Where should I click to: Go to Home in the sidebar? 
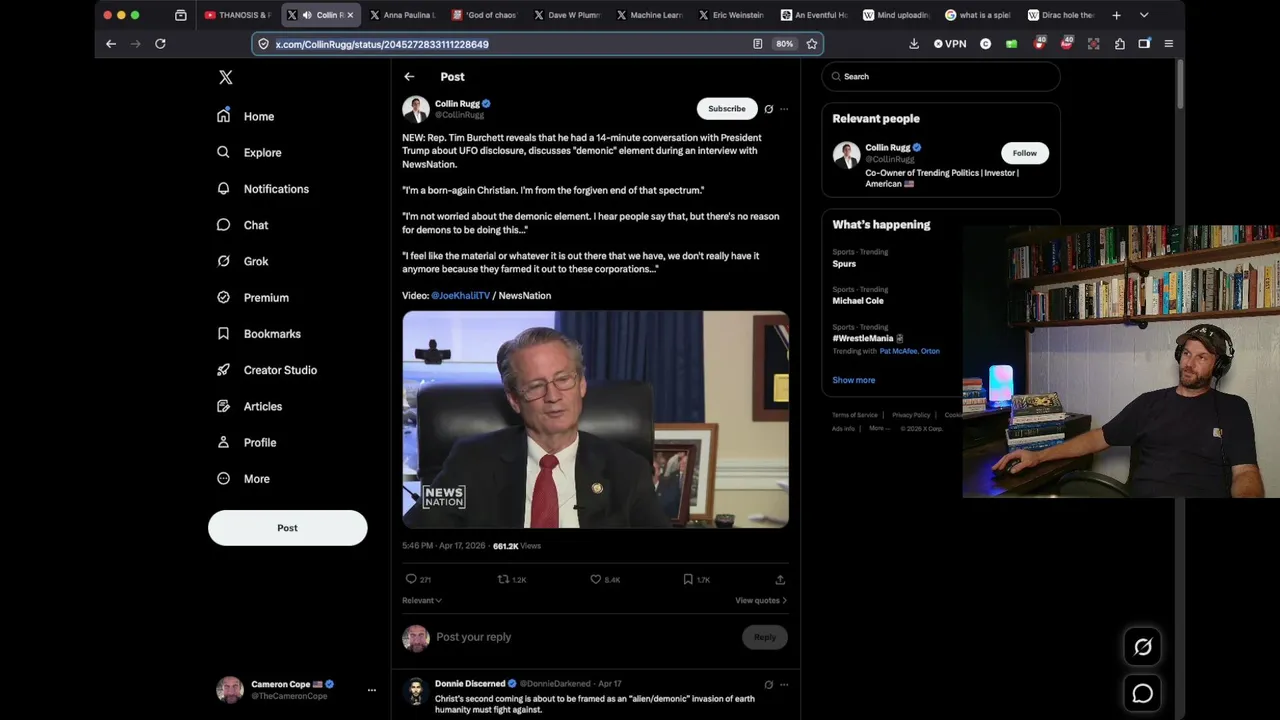click(x=246, y=116)
